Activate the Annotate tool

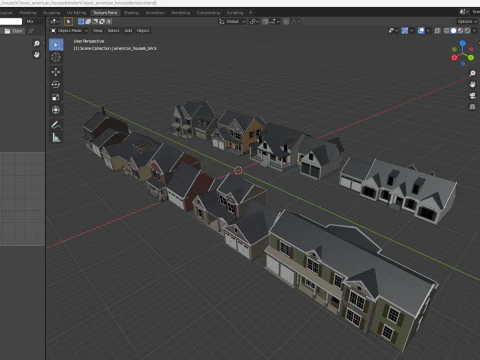coord(56,125)
